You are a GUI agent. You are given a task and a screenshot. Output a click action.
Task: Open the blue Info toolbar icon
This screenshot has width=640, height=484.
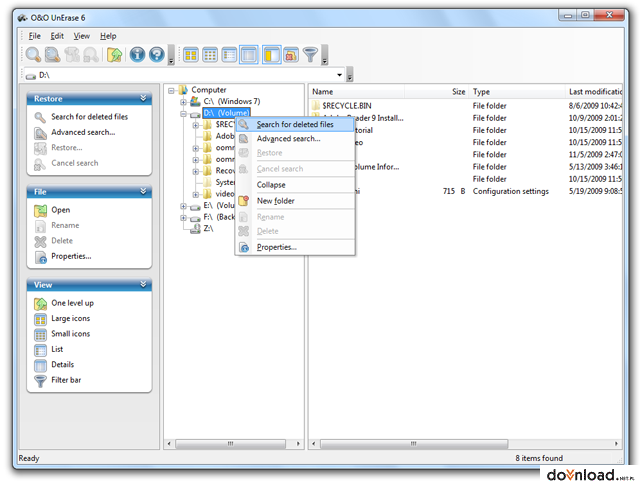137,54
